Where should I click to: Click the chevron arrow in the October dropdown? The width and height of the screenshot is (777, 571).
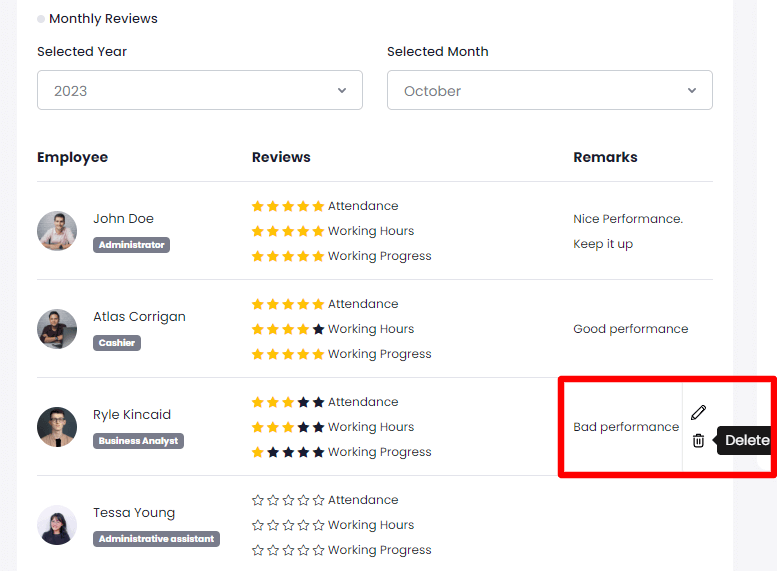click(x=691, y=90)
